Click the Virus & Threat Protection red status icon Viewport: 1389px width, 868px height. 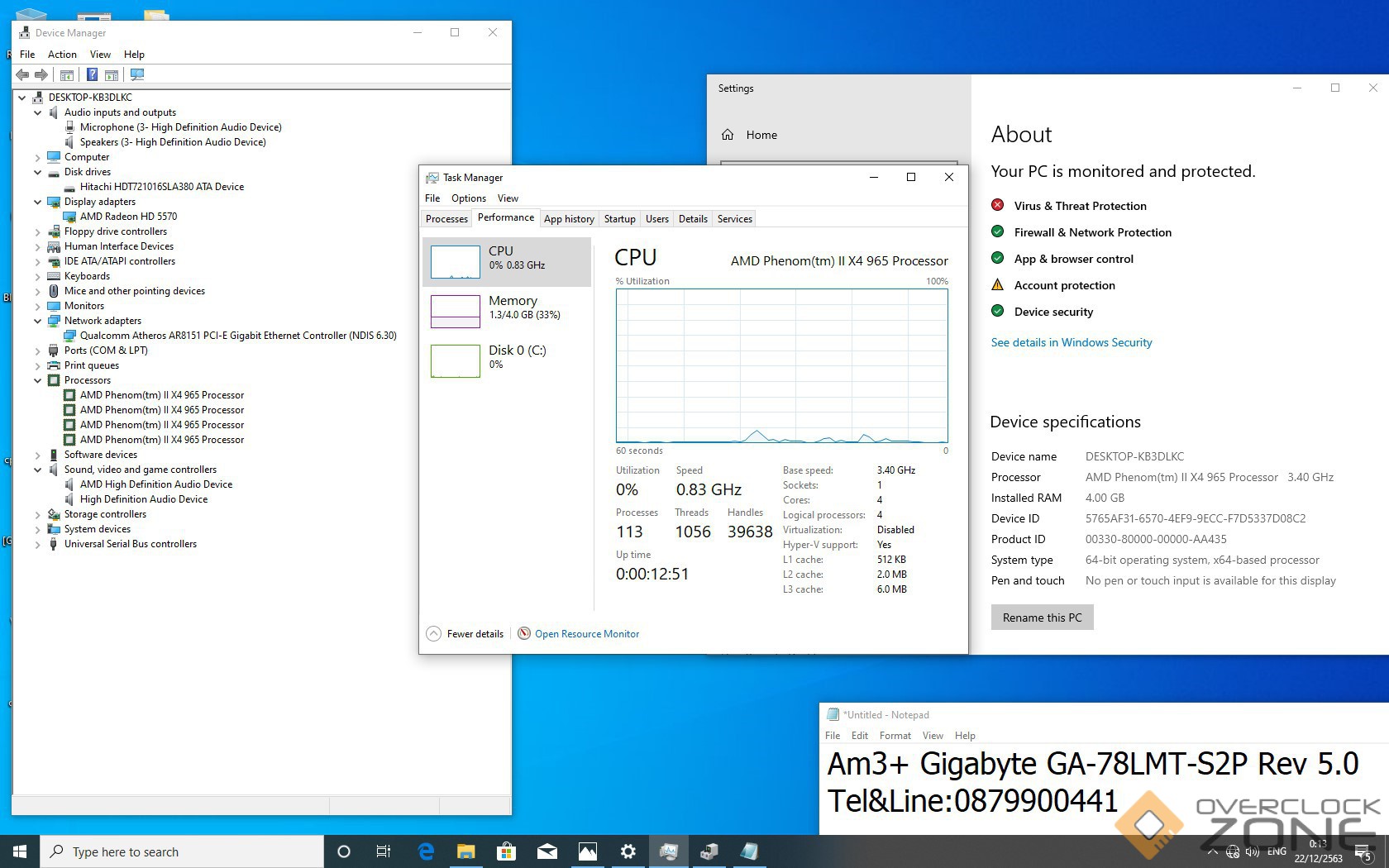pyautogui.click(x=998, y=205)
